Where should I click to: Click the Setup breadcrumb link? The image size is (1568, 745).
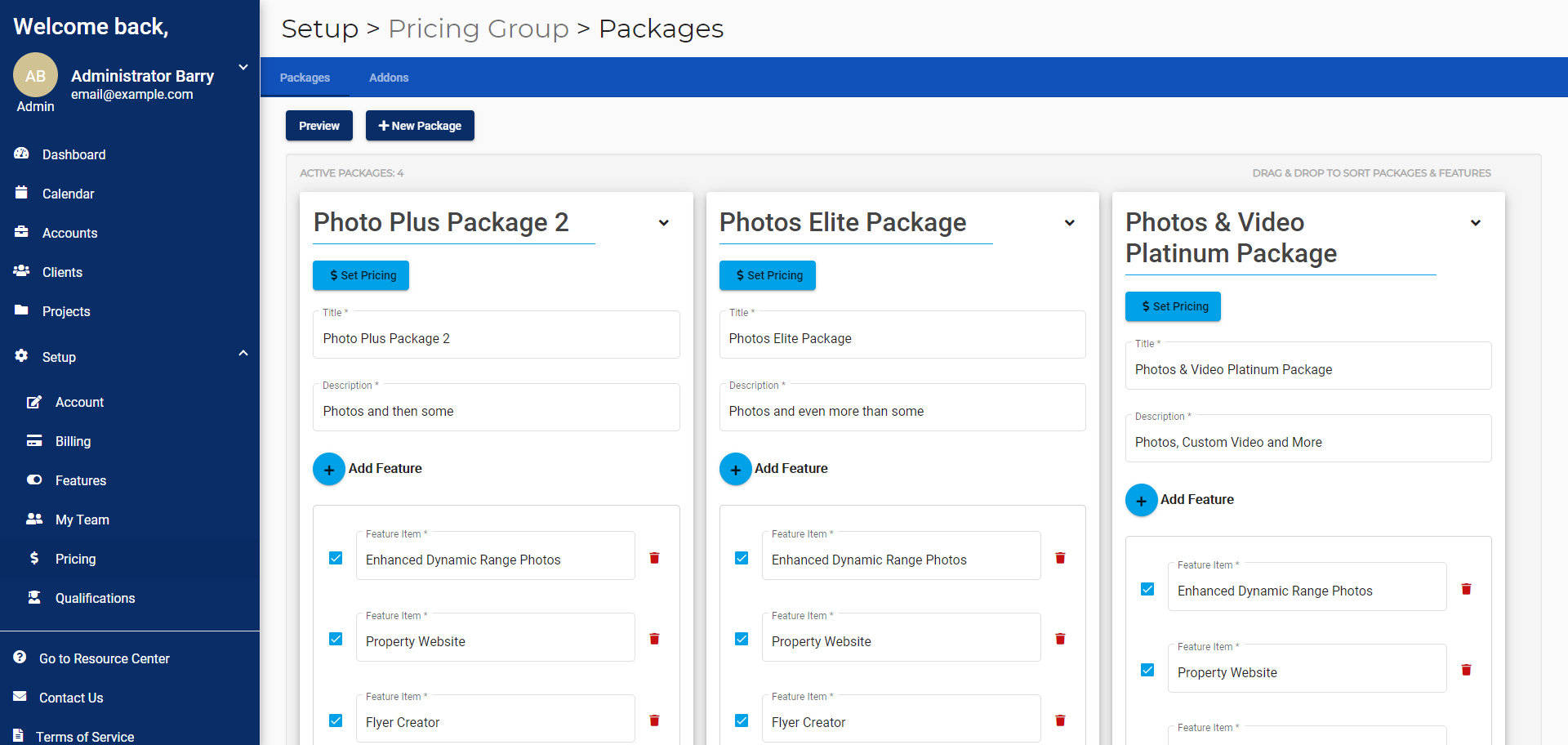click(x=320, y=29)
